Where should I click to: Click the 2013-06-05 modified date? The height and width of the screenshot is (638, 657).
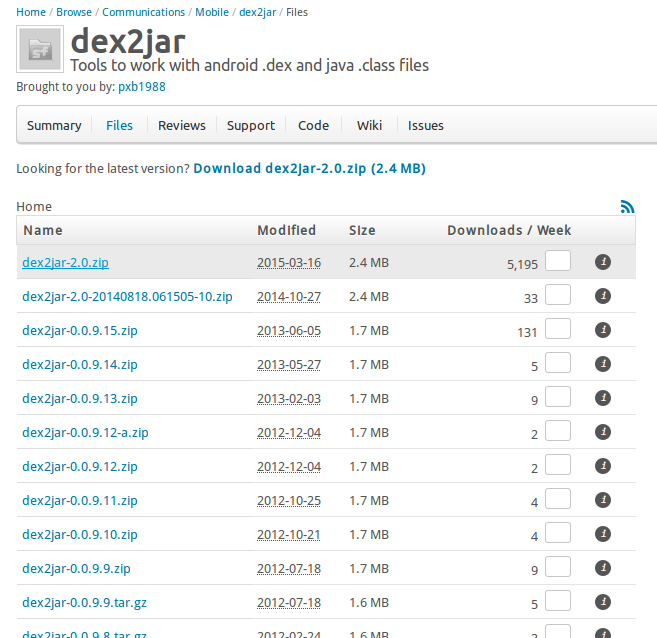click(289, 331)
